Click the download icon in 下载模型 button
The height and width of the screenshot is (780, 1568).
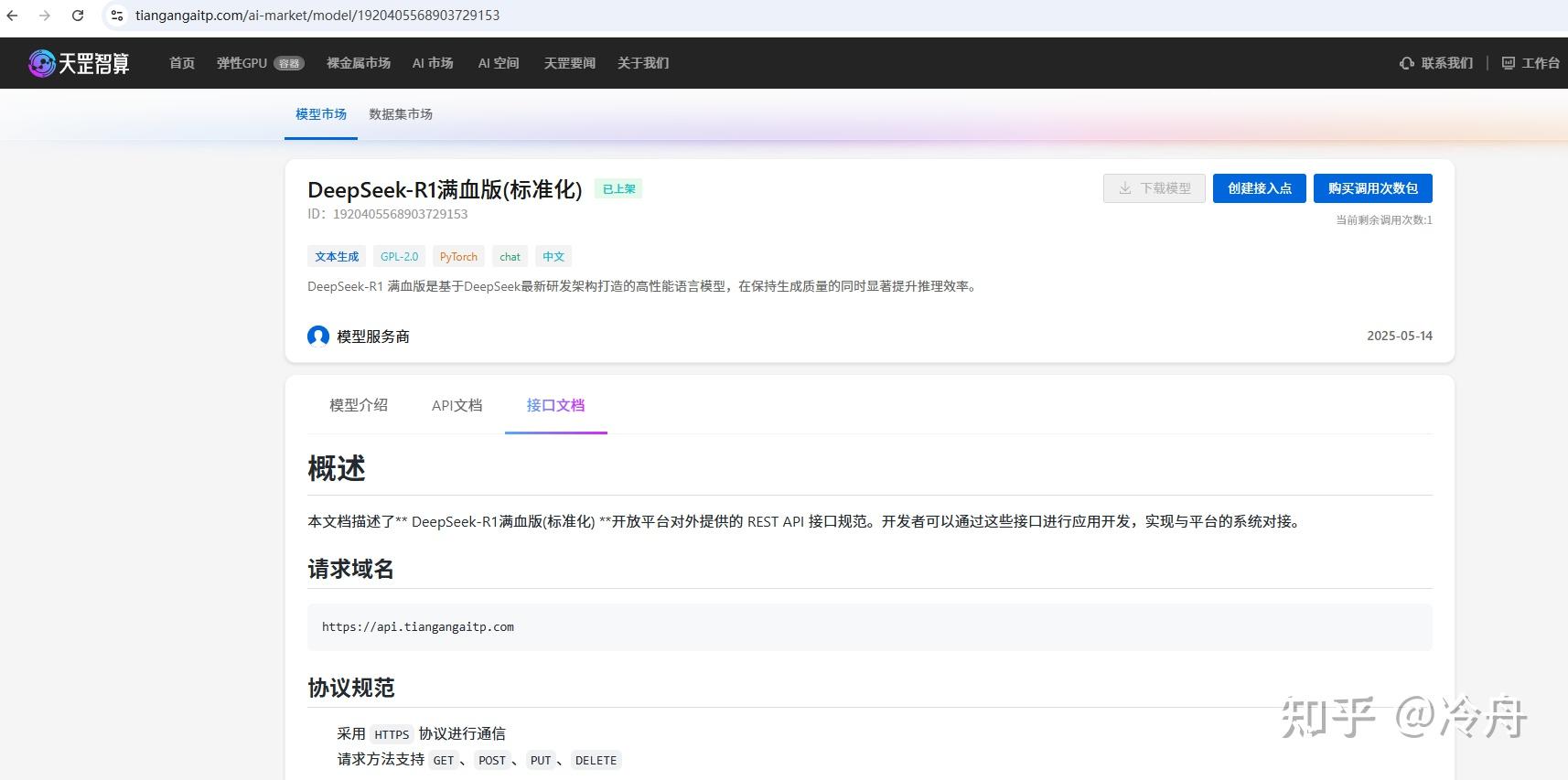coord(1125,188)
